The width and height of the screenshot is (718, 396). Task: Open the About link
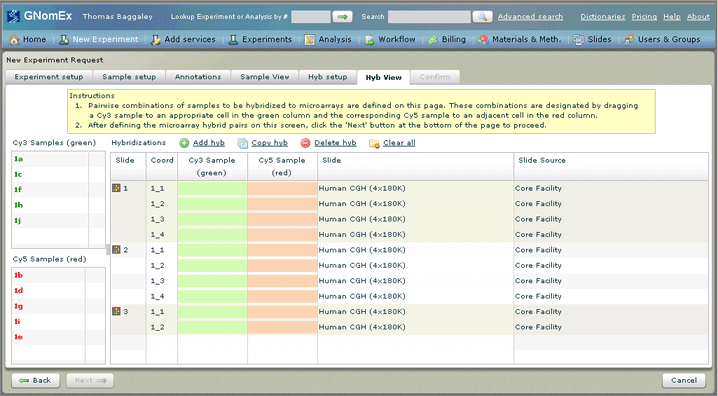click(x=698, y=16)
